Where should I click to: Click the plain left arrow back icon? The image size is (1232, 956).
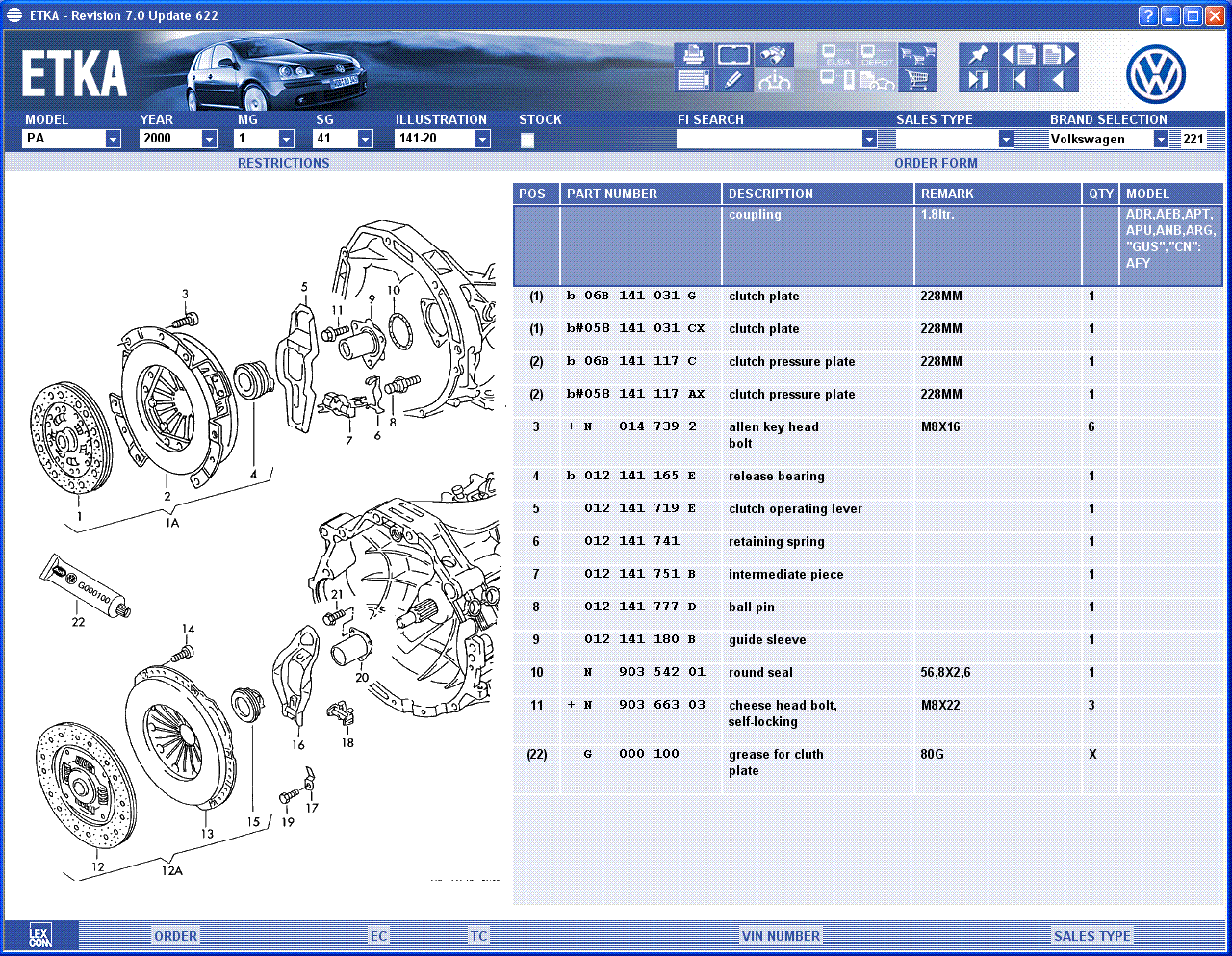[x=1059, y=80]
